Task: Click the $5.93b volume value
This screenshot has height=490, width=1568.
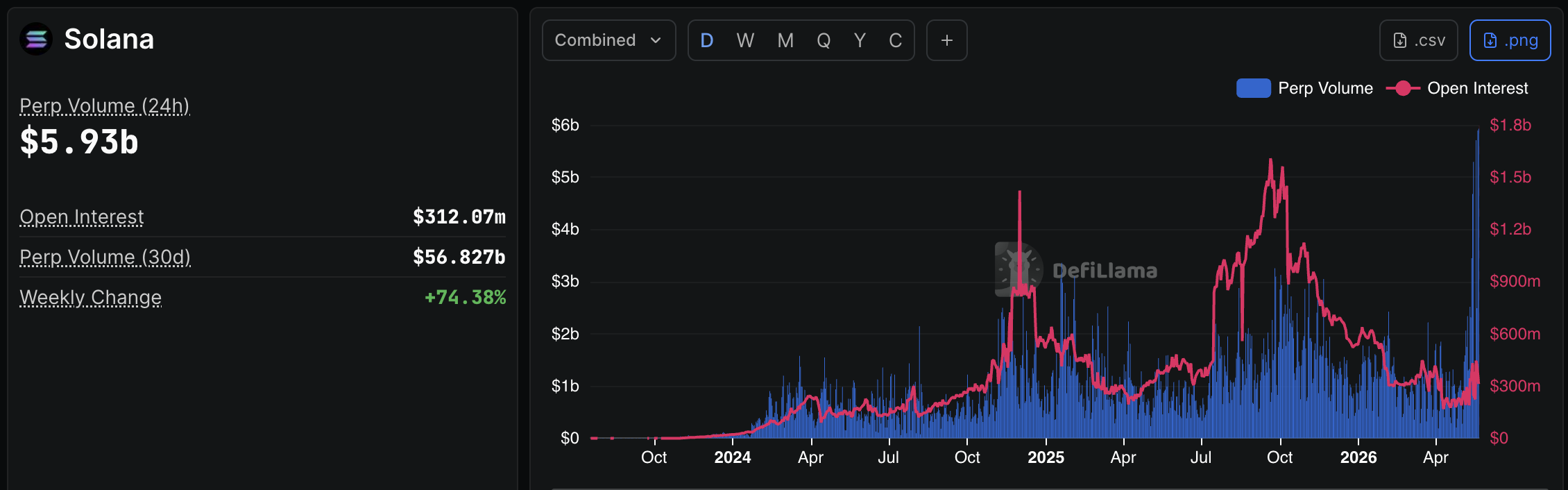Action: tap(79, 142)
